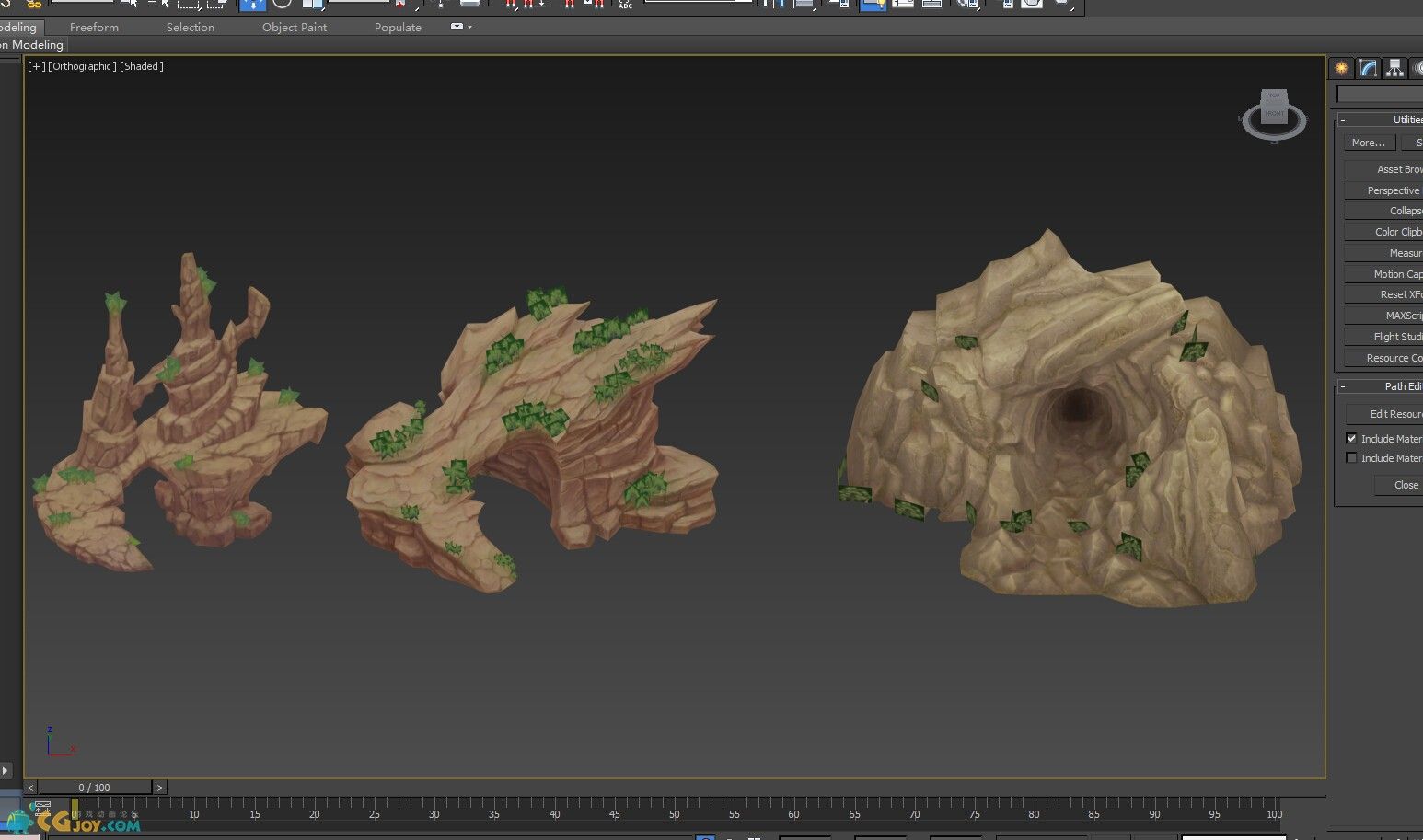
Task: Click the Edit Resources button
Action: (x=1384, y=414)
